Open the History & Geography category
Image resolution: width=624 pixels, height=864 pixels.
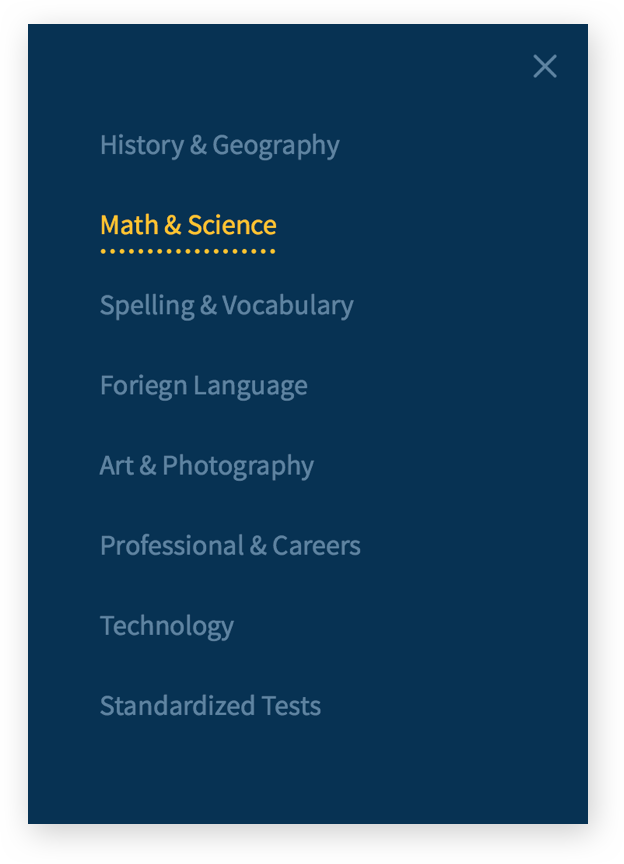[219, 145]
